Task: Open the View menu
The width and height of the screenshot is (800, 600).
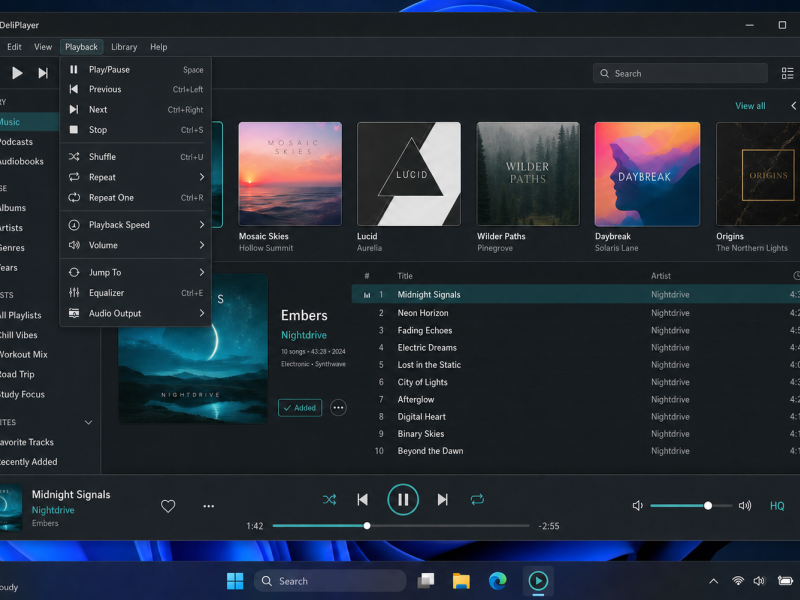Action: point(43,47)
